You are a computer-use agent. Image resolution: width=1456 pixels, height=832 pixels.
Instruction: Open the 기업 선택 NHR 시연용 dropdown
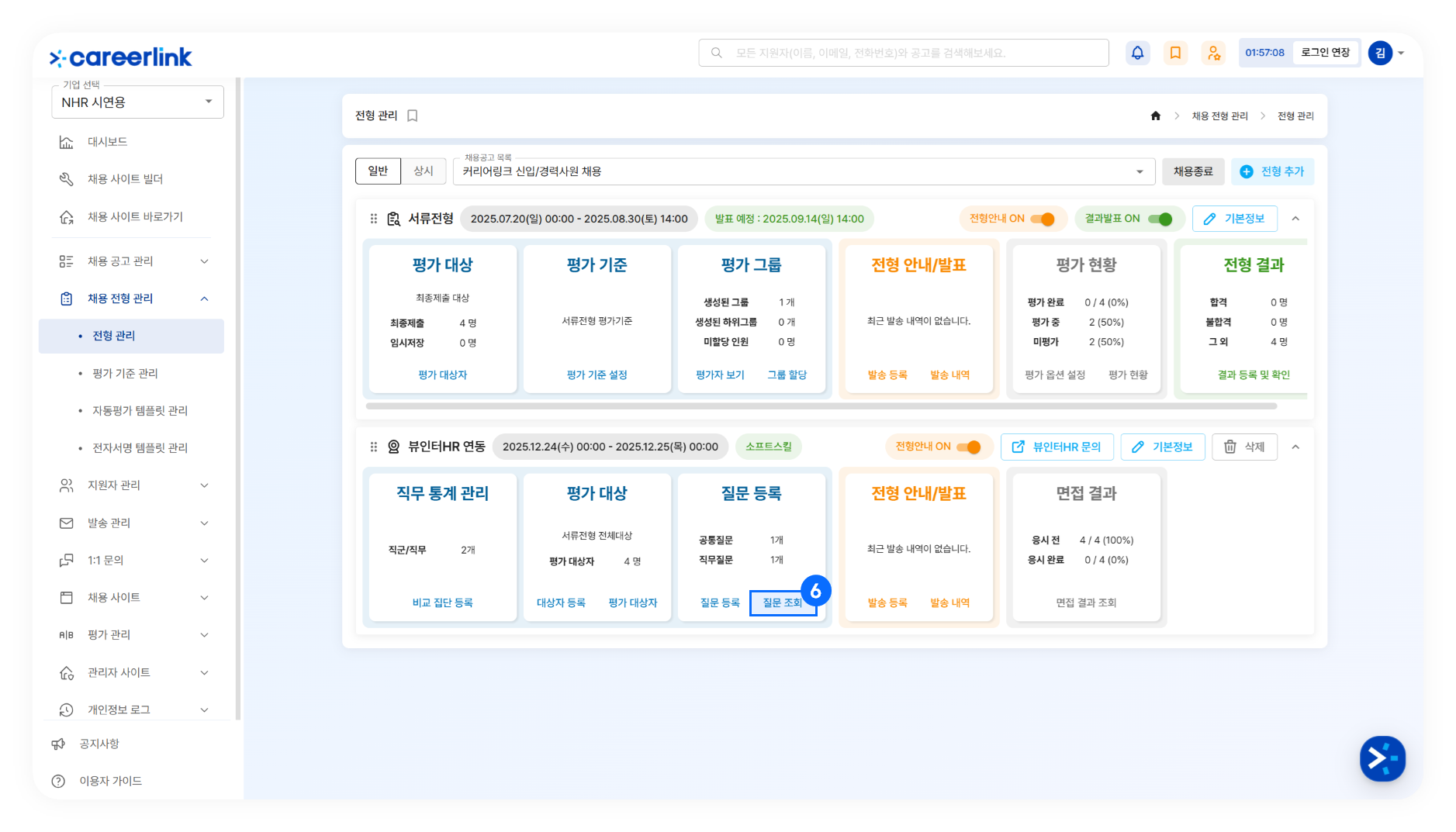pos(137,102)
